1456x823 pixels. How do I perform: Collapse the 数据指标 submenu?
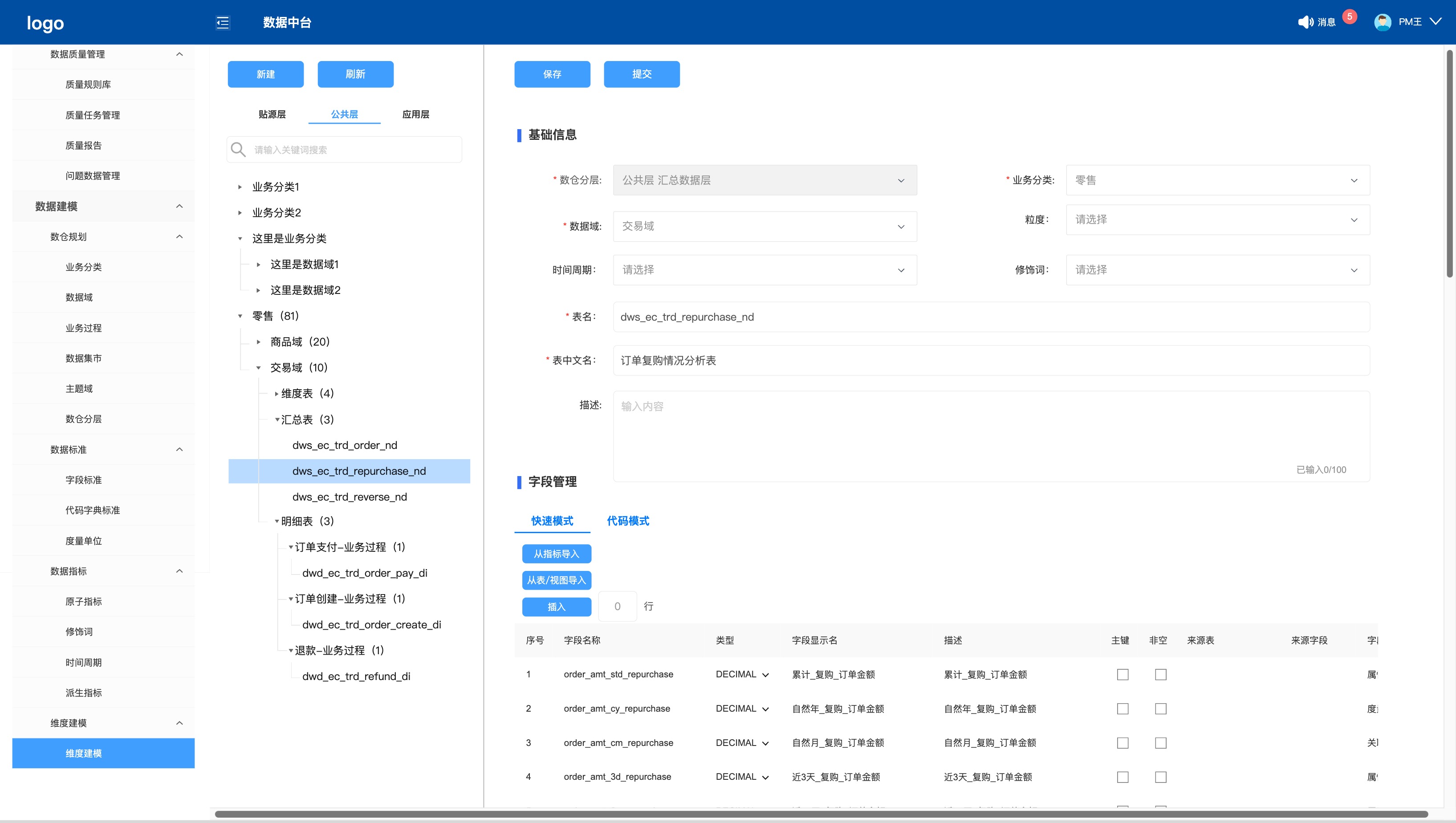coord(179,571)
